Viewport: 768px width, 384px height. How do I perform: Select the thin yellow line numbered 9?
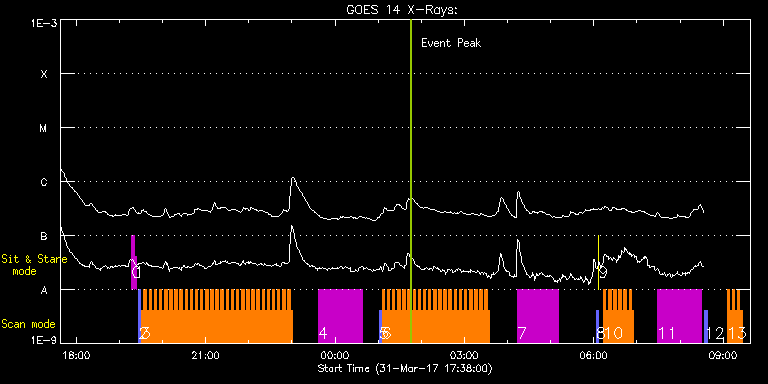(599, 263)
